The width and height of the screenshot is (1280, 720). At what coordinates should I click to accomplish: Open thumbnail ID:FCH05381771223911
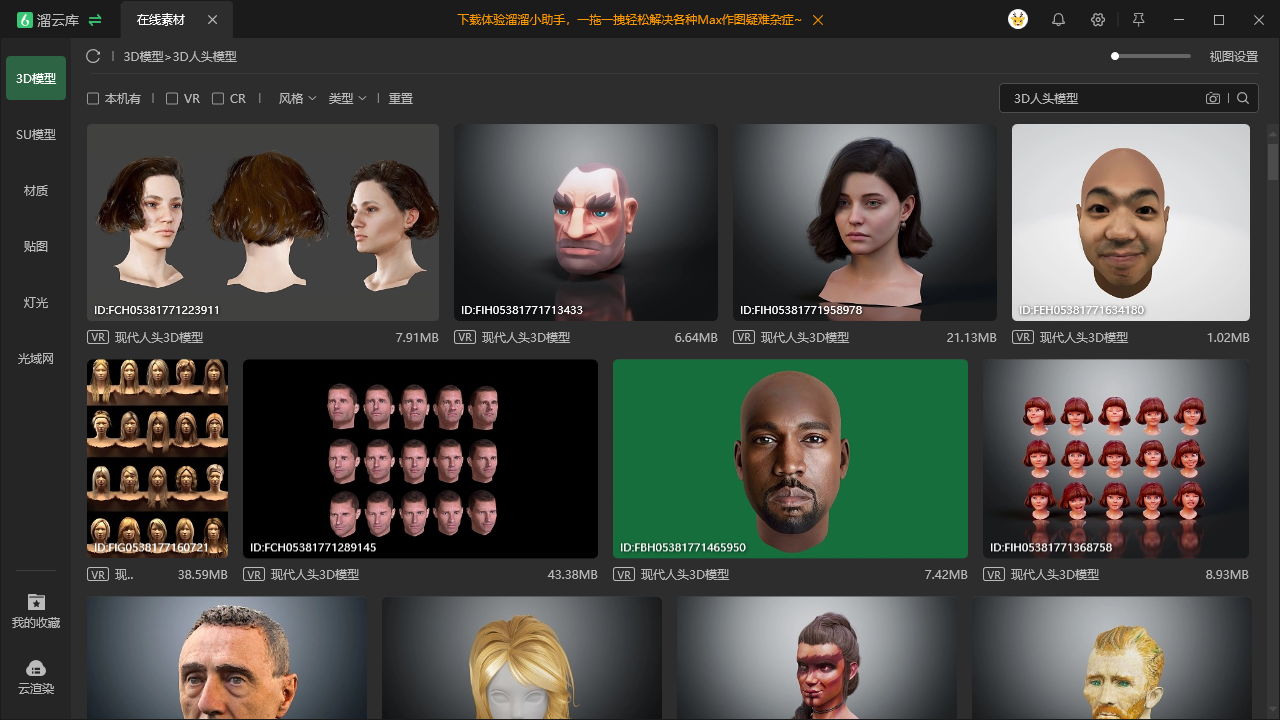coord(263,222)
